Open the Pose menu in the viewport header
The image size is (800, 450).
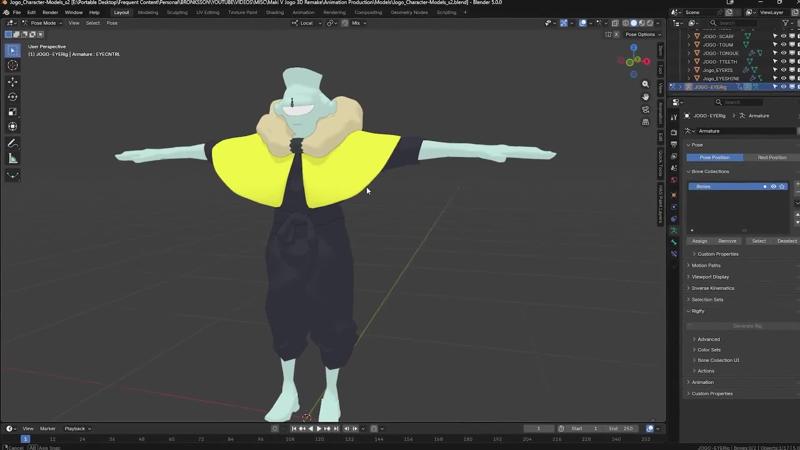click(112, 23)
